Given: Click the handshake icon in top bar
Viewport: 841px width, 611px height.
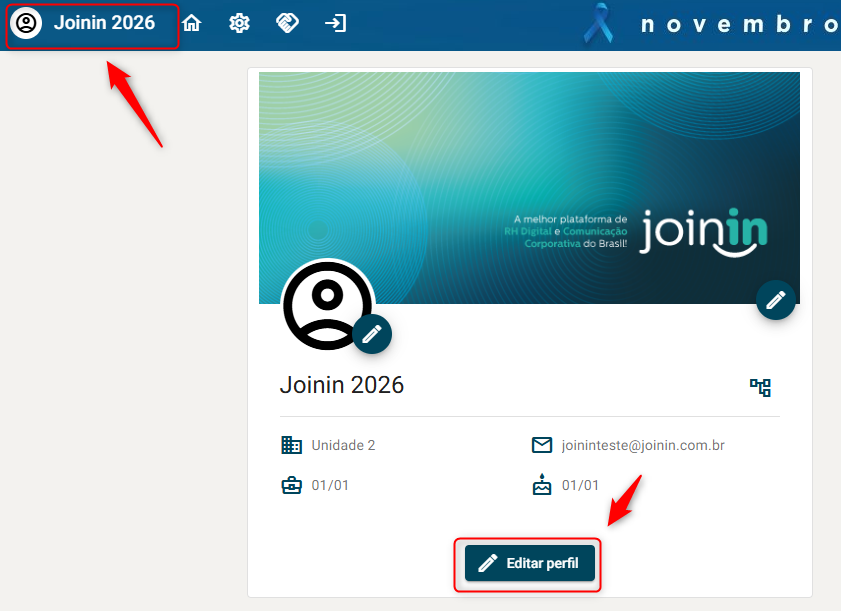Looking at the screenshot, I should [x=287, y=23].
